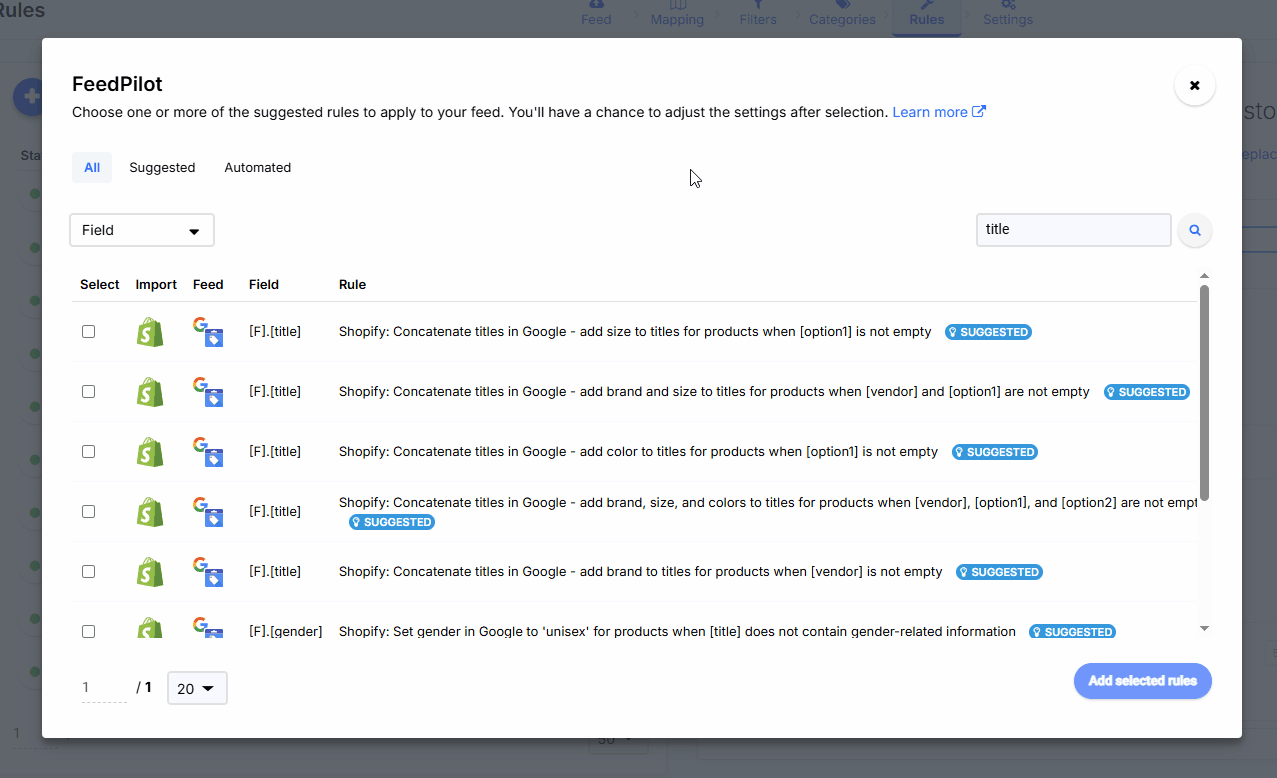Click the scroll down arrow of the rules list
Image resolution: width=1277 pixels, height=778 pixels.
tap(1204, 628)
